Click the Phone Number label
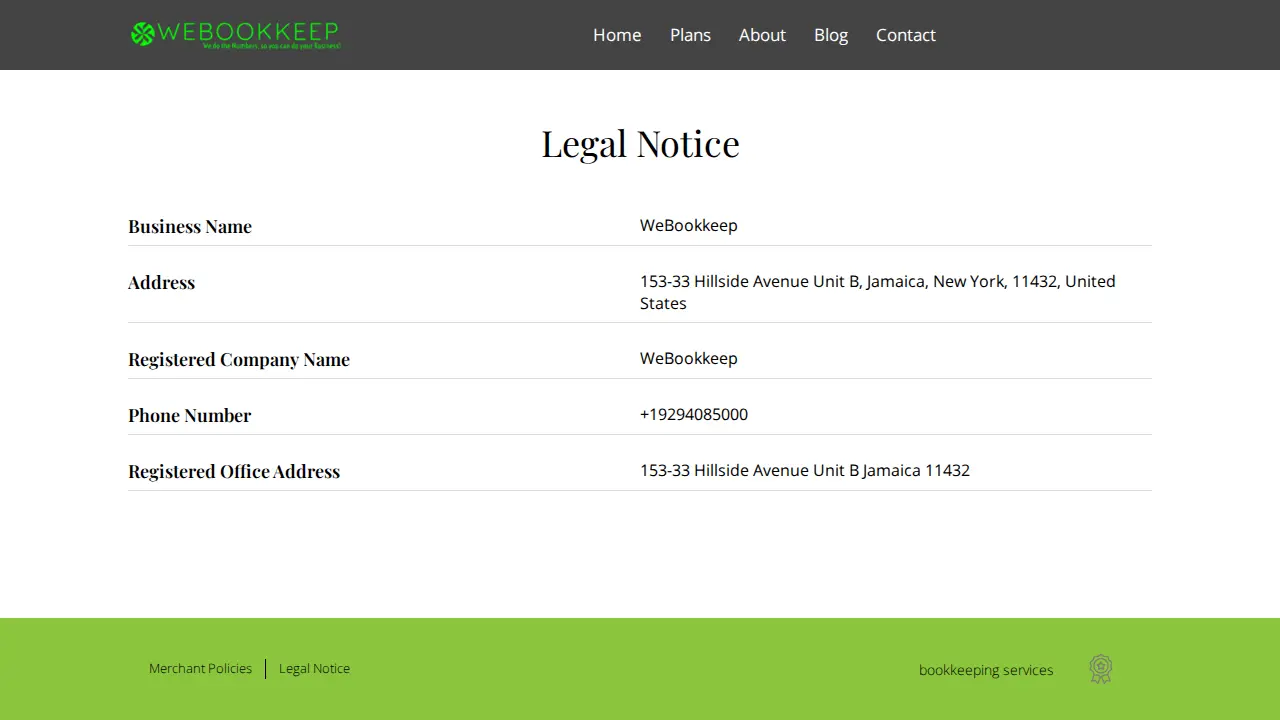 point(189,415)
